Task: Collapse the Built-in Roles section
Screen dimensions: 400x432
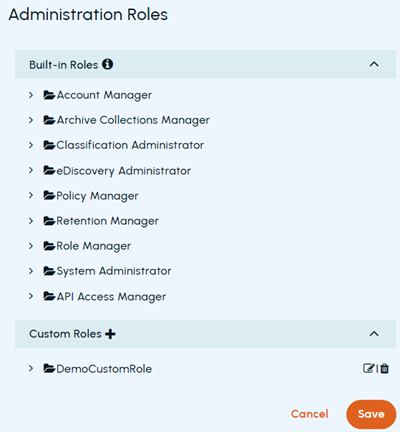Action: point(374,64)
